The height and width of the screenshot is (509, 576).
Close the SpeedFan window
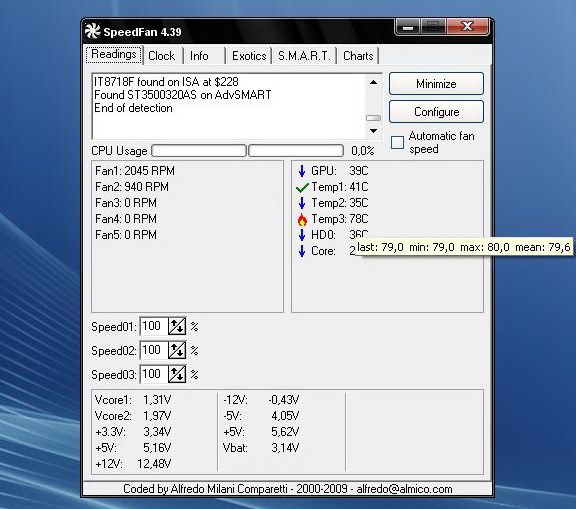point(467,26)
